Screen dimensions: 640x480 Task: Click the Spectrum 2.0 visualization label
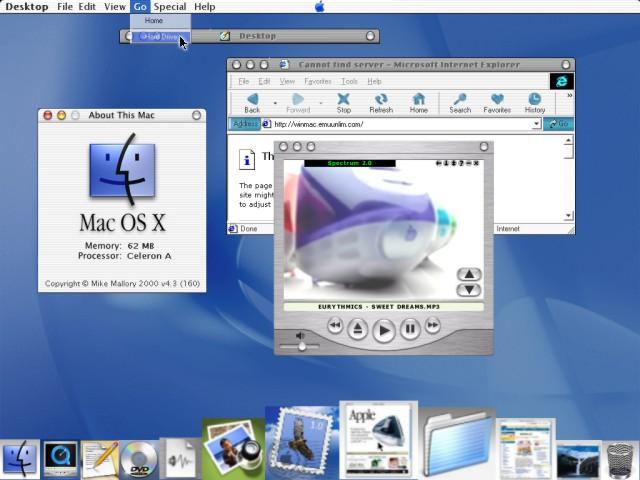pos(350,163)
